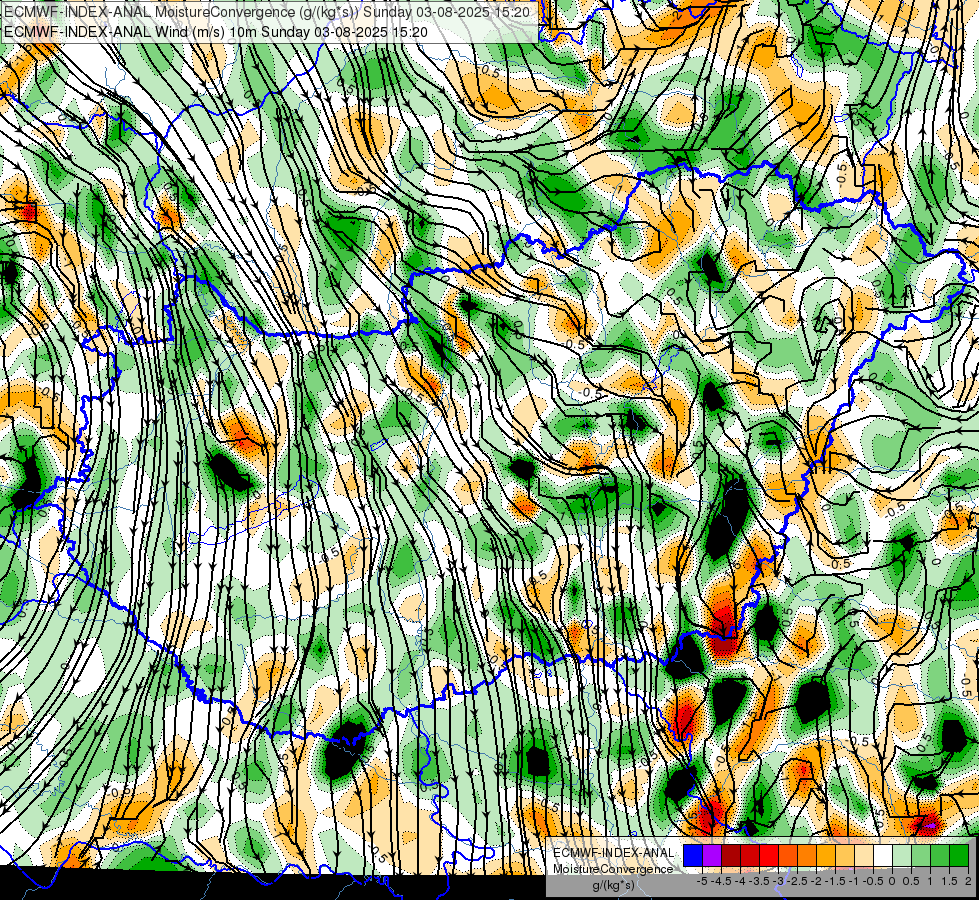Click the legend tick label -1.5
Screen dimensions: 979x900
click(835, 881)
